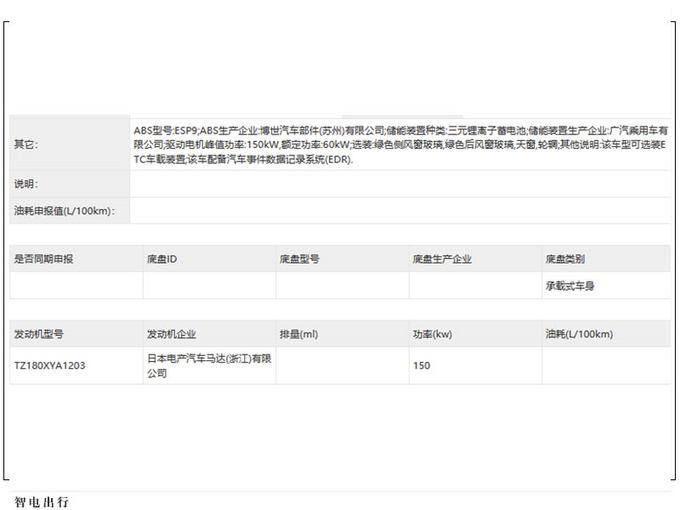680x510 pixels.
Task: Select the 日本电产汽车马达(浙江)有限公司 cell
Action: (209, 366)
